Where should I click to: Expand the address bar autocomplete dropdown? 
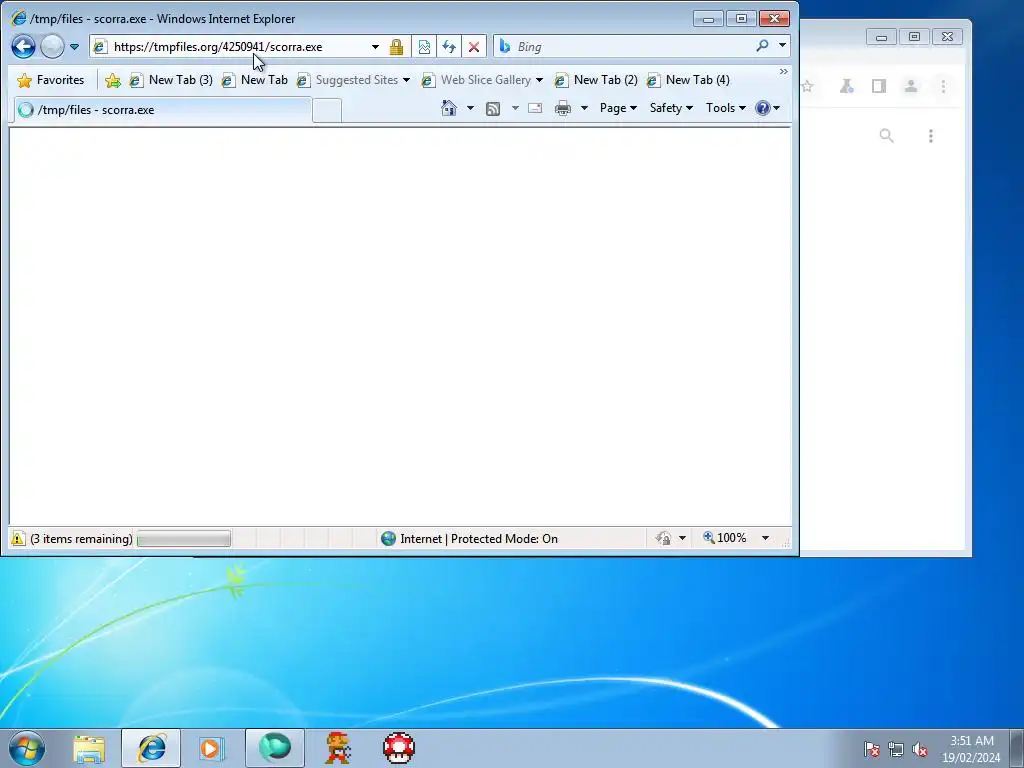click(376, 47)
